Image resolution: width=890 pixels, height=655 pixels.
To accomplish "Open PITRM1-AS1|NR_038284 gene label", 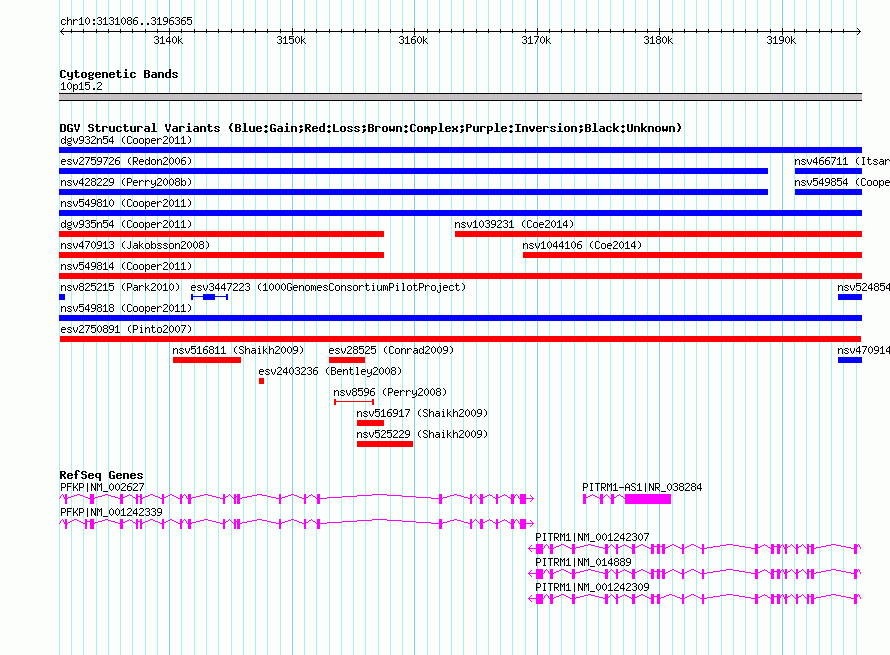I will 642,487.
